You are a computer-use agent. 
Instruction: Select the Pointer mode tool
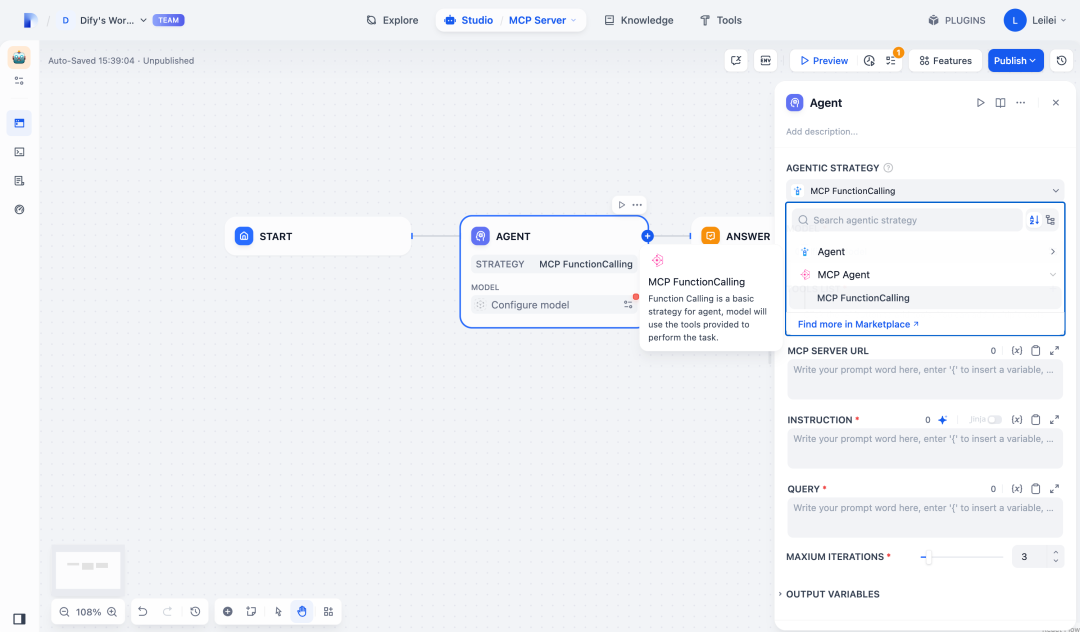[x=277, y=611]
